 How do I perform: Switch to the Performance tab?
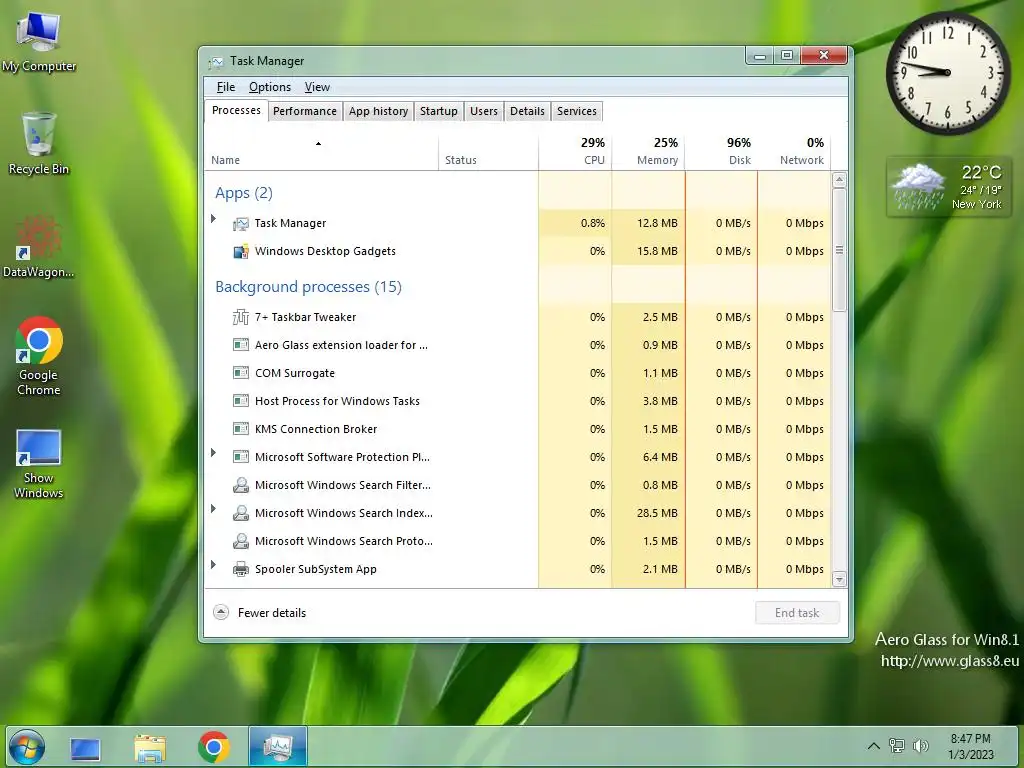point(305,111)
